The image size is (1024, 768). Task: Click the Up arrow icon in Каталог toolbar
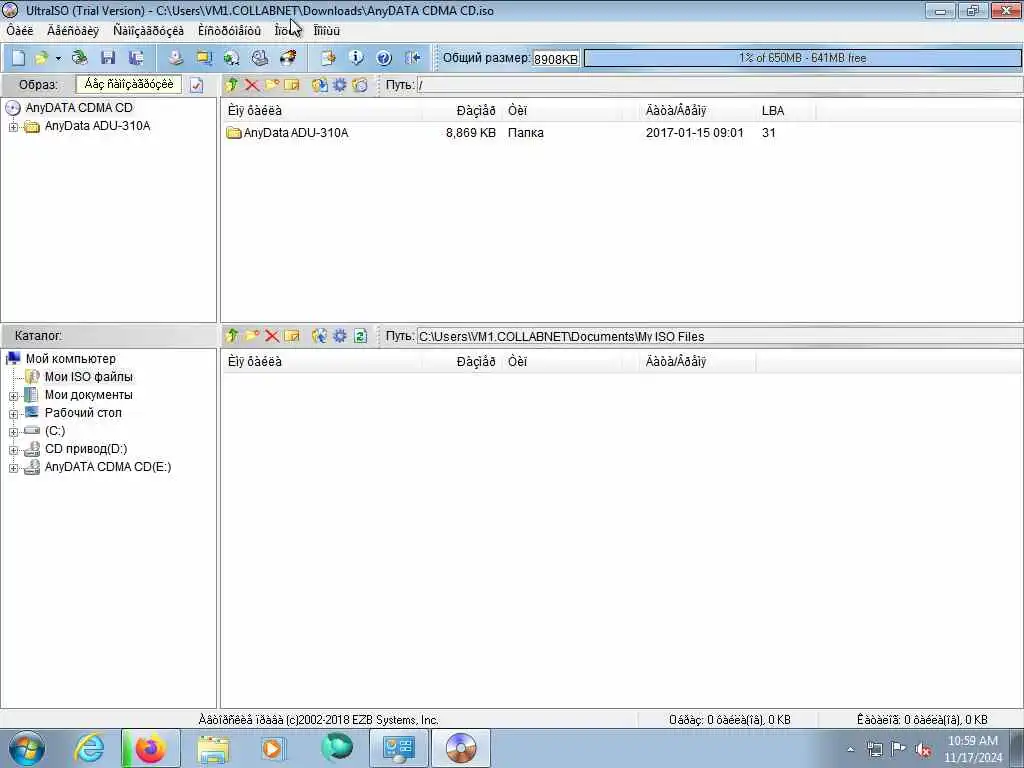232,336
